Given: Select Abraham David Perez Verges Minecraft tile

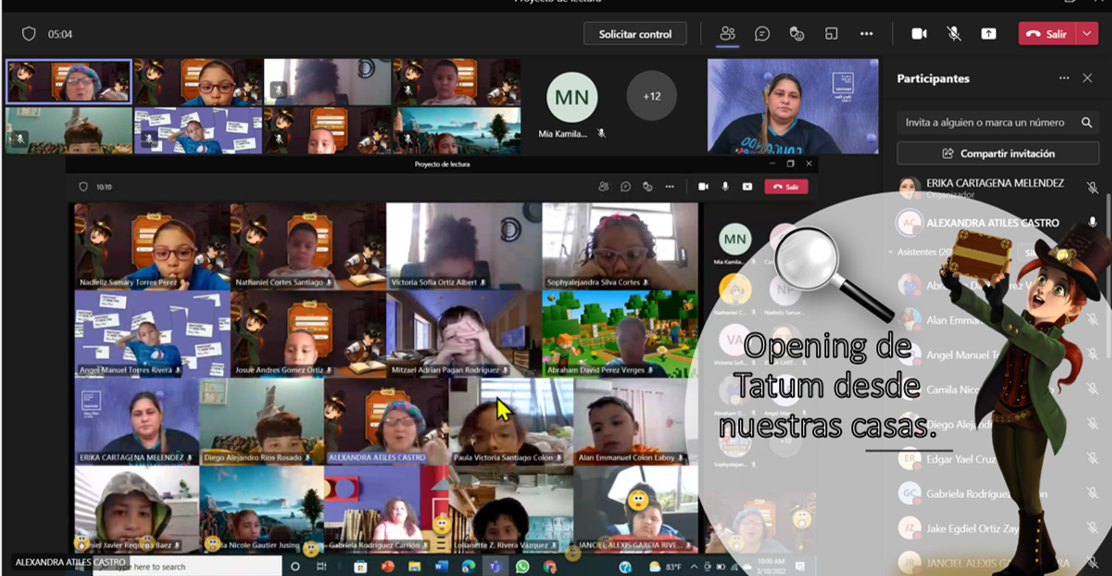Looking at the screenshot, I should [620, 334].
